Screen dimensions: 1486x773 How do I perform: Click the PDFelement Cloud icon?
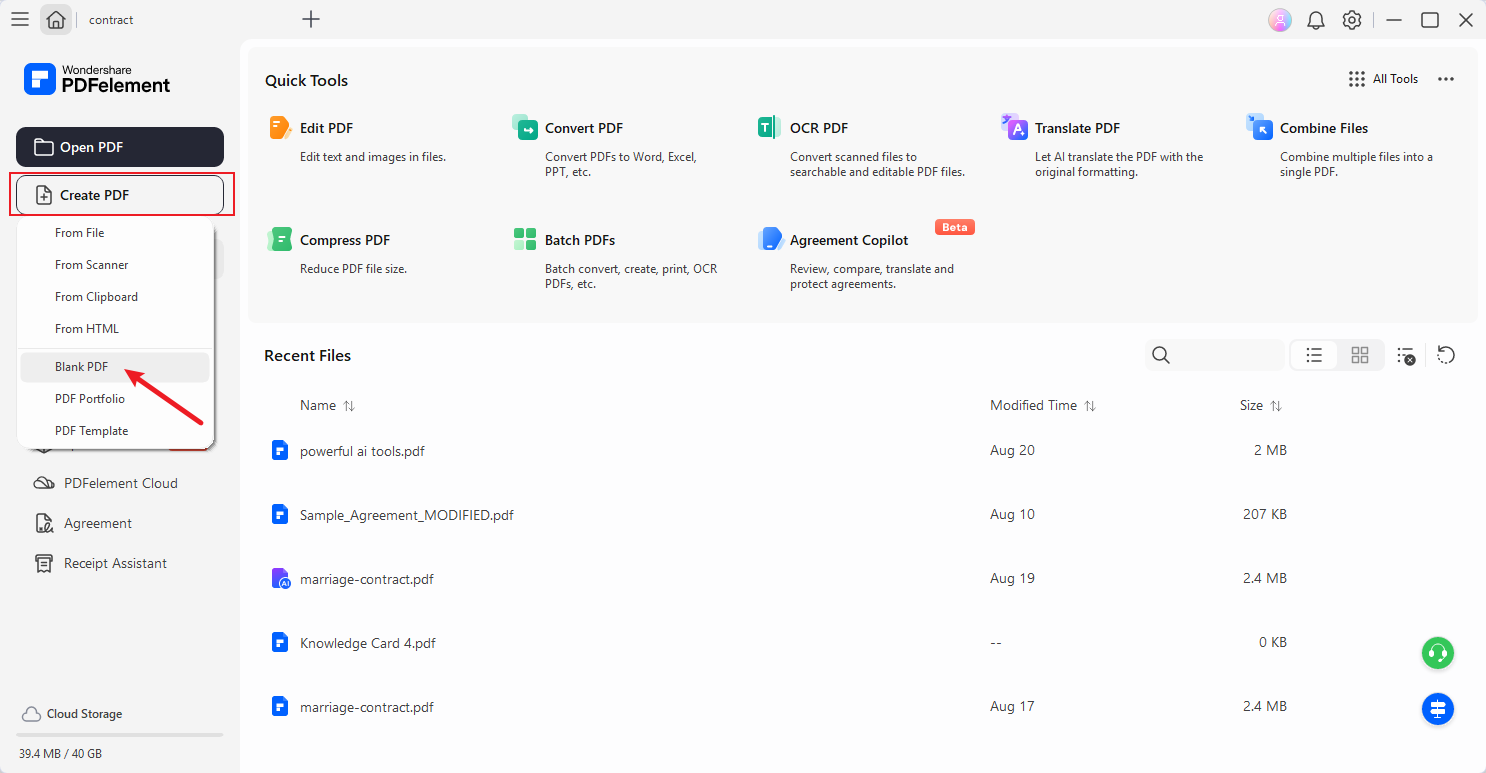click(44, 483)
